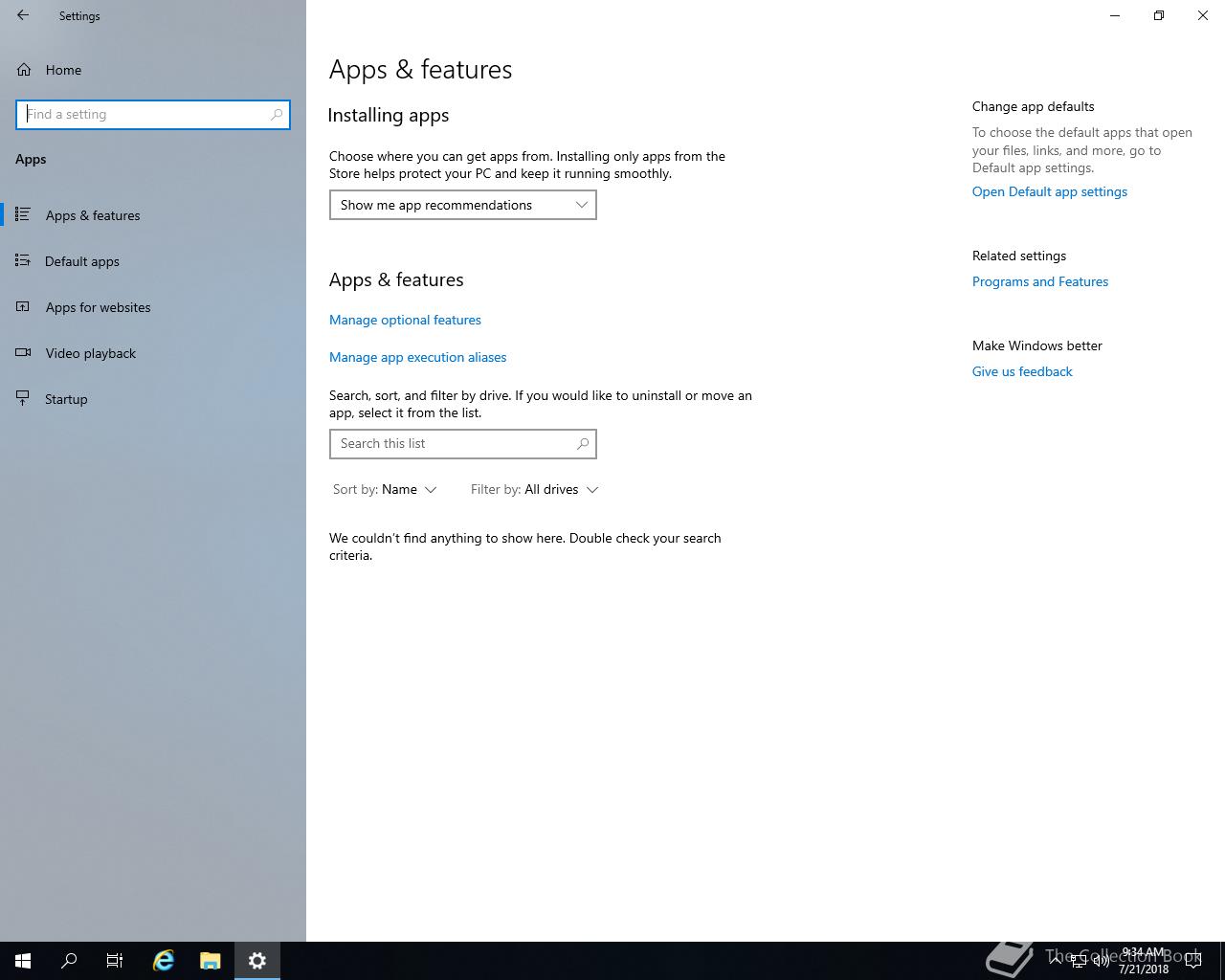This screenshot has height=980, width=1225.
Task: Open Programs and Features link
Action: point(1040,281)
